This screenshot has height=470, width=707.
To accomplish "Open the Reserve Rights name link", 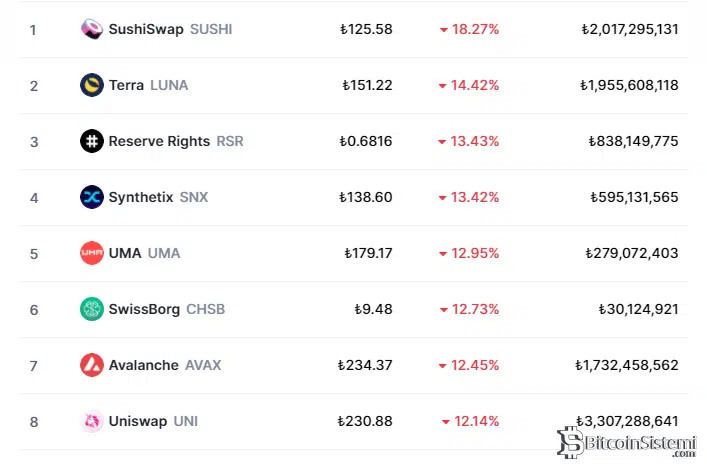I will [x=160, y=141].
